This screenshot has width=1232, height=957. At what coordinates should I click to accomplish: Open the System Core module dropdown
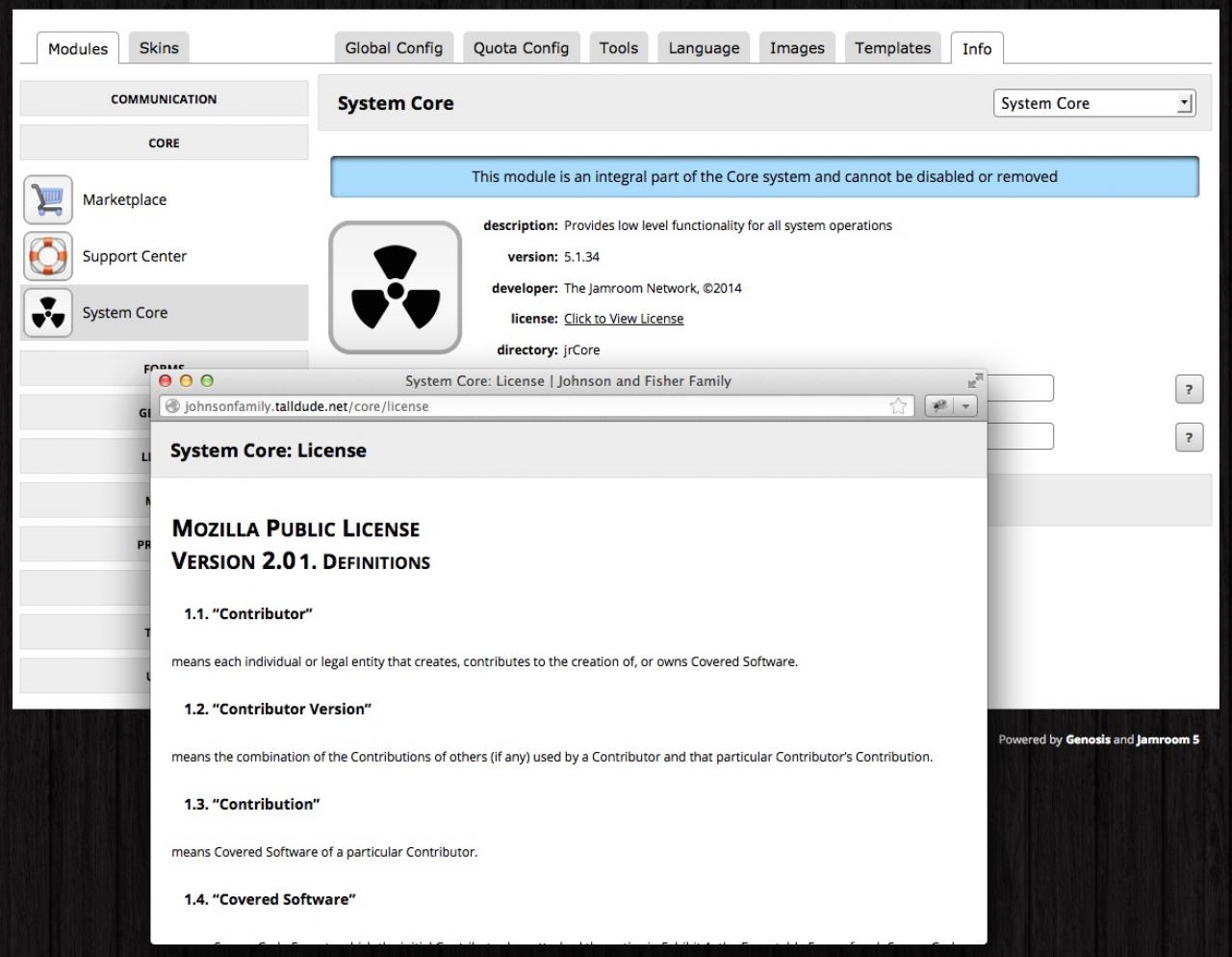[1093, 104]
